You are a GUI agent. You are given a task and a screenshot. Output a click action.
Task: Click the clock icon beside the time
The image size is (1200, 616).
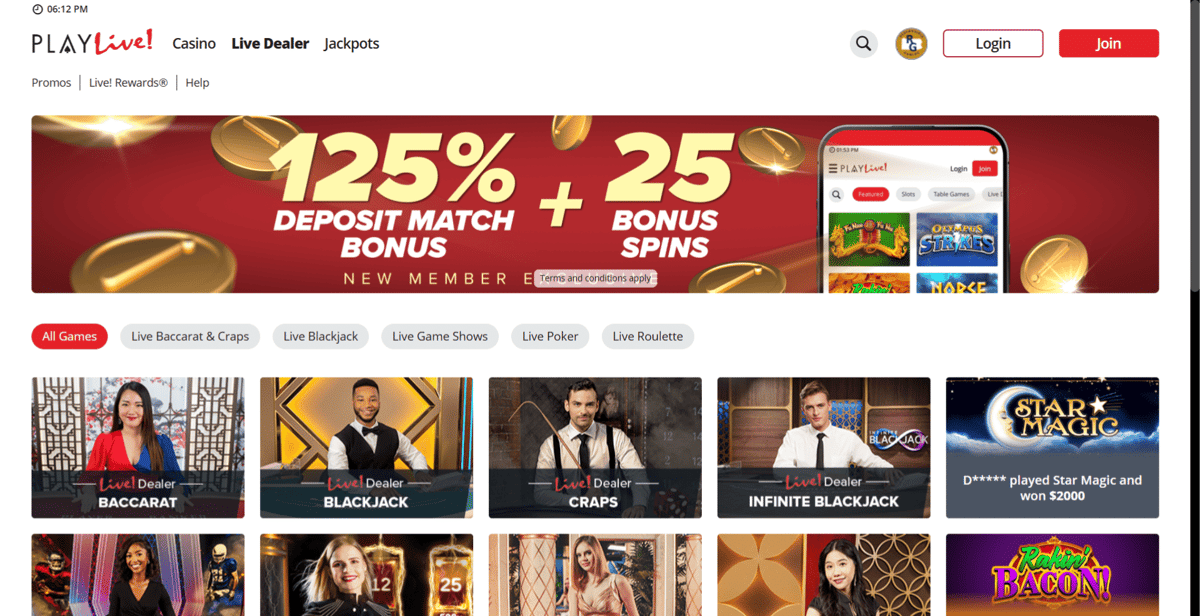37,9
